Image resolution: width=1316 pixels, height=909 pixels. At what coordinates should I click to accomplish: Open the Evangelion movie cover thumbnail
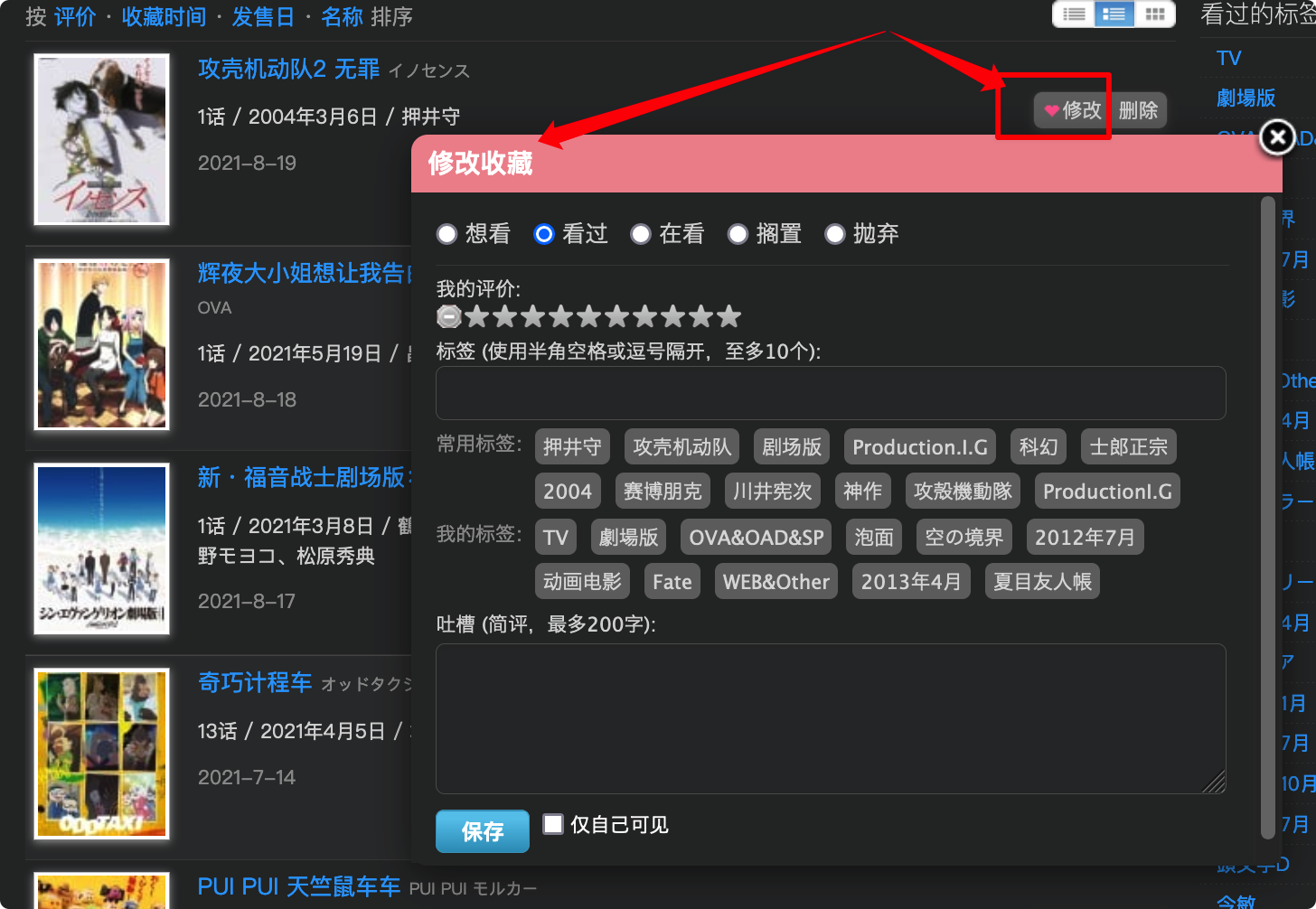pos(101,548)
